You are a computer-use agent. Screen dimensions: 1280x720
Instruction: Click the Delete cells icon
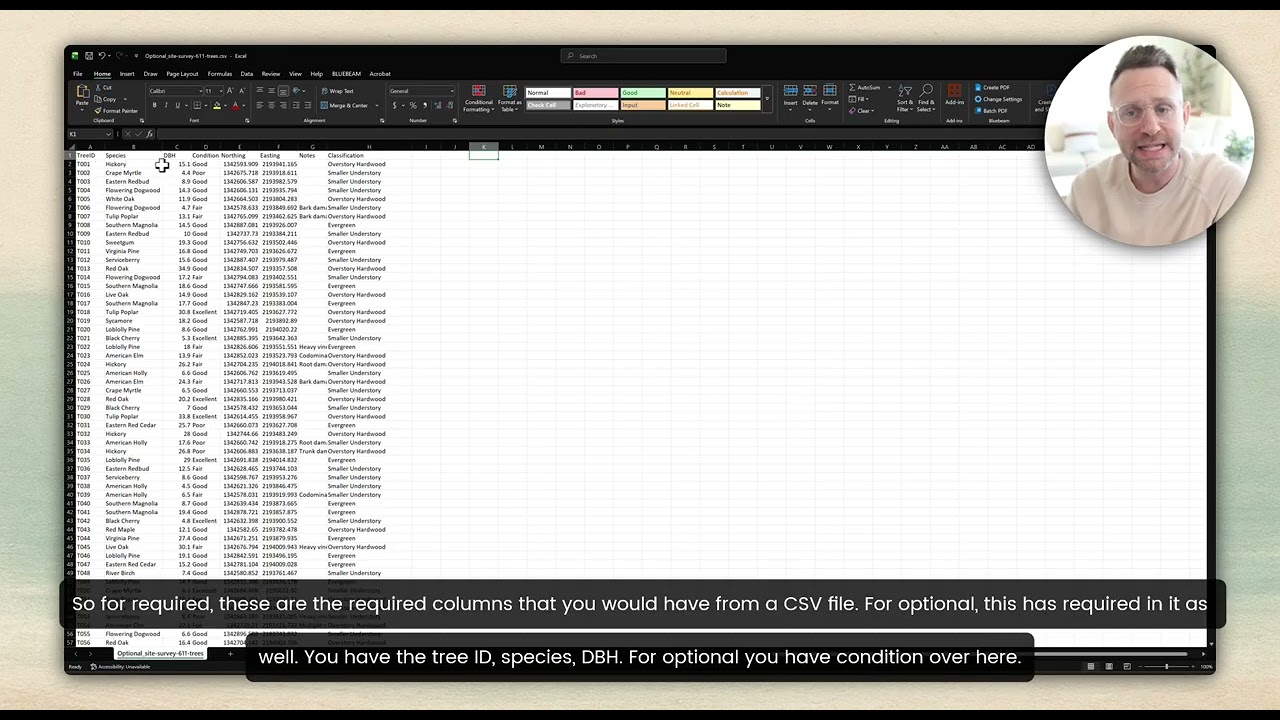click(x=810, y=90)
